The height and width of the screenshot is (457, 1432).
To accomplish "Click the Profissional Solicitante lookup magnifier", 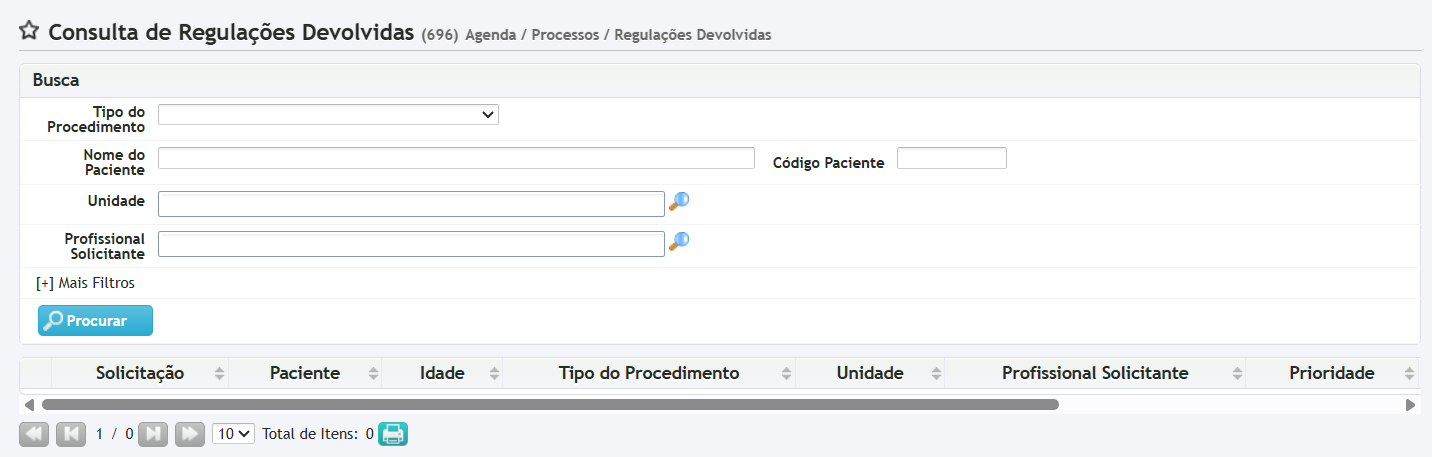I will (x=679, y=241).
